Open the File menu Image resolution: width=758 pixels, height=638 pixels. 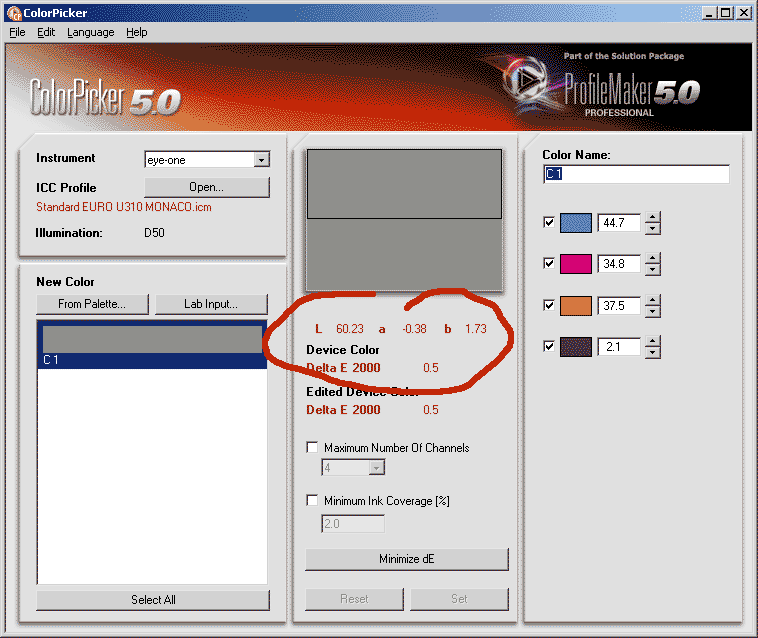pos(17,32)
